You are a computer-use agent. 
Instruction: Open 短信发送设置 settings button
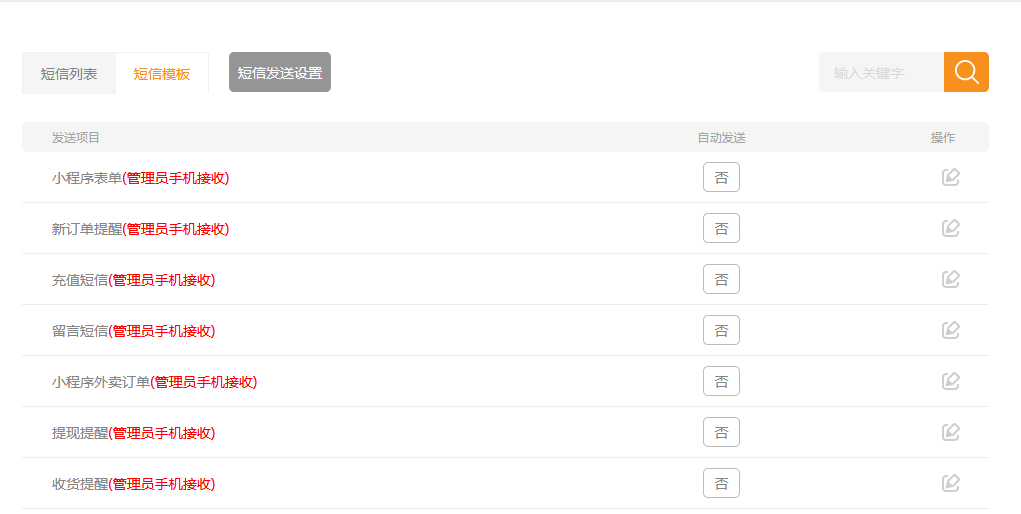(280, 72)
